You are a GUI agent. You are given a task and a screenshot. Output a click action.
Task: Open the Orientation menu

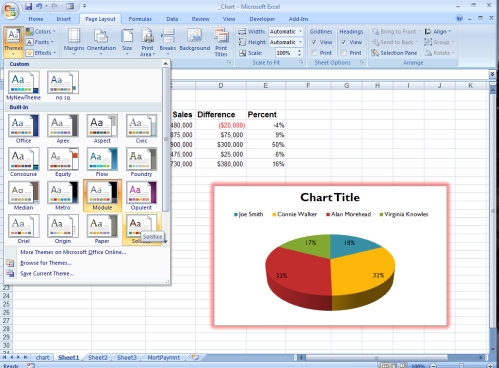101,42
